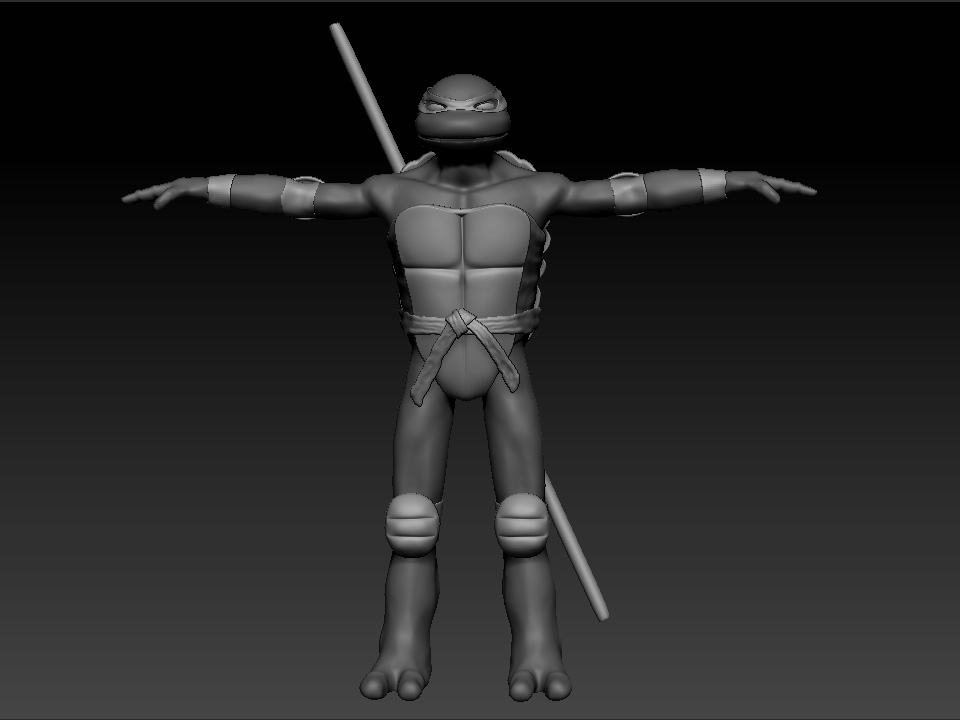The width and height of the screenshot is (960, 720).
Task: Pick the knee pad on the viewer's right
Action: coord(522,525)
